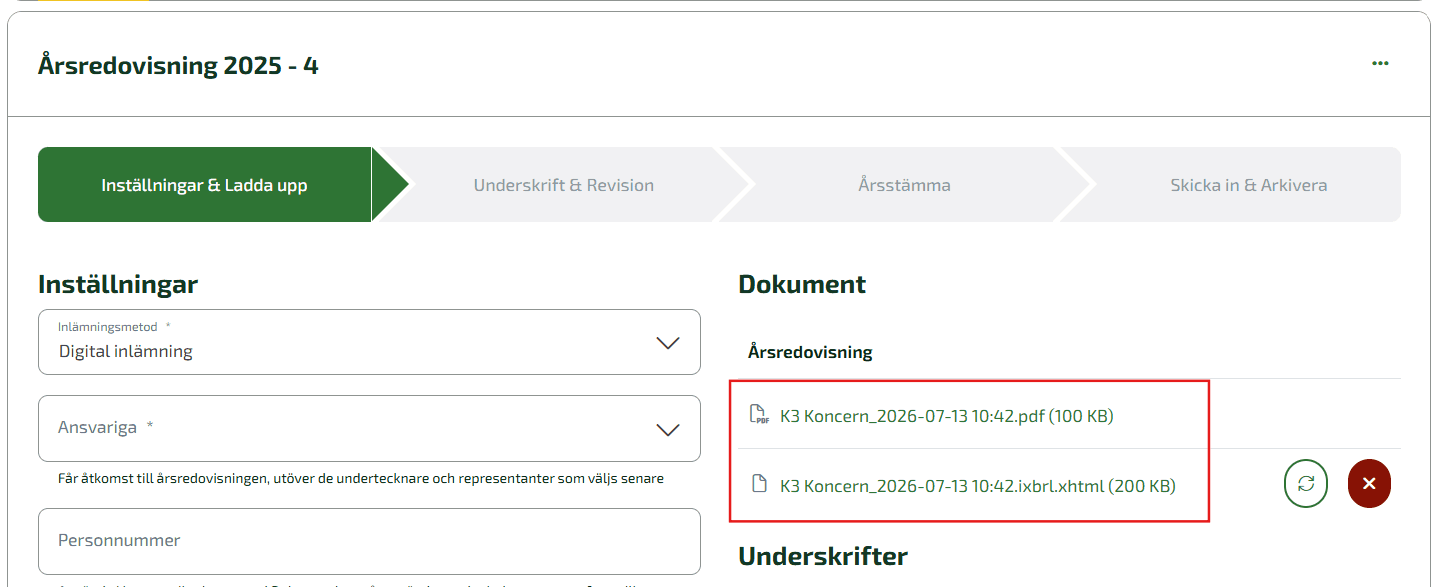1432x587 pixels.
Task: Focus the Personnummer input field
Action: pos(369,541)
